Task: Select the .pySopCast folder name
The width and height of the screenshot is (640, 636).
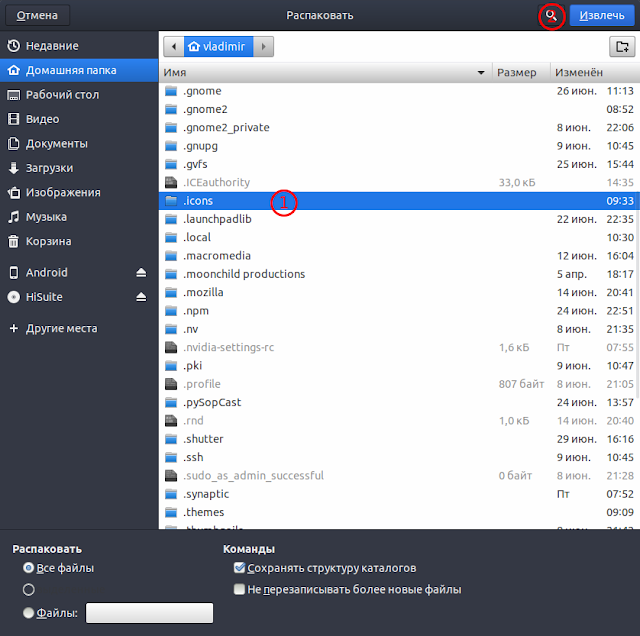Action: pyautogui.click(x=212, y=403)
